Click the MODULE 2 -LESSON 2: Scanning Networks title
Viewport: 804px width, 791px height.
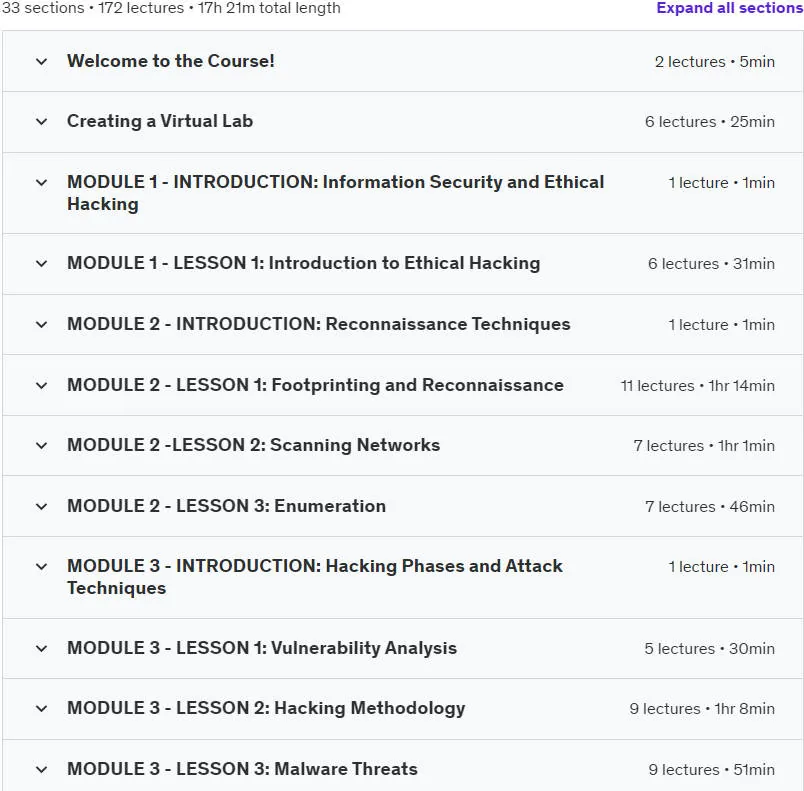(x=253, y=445)
